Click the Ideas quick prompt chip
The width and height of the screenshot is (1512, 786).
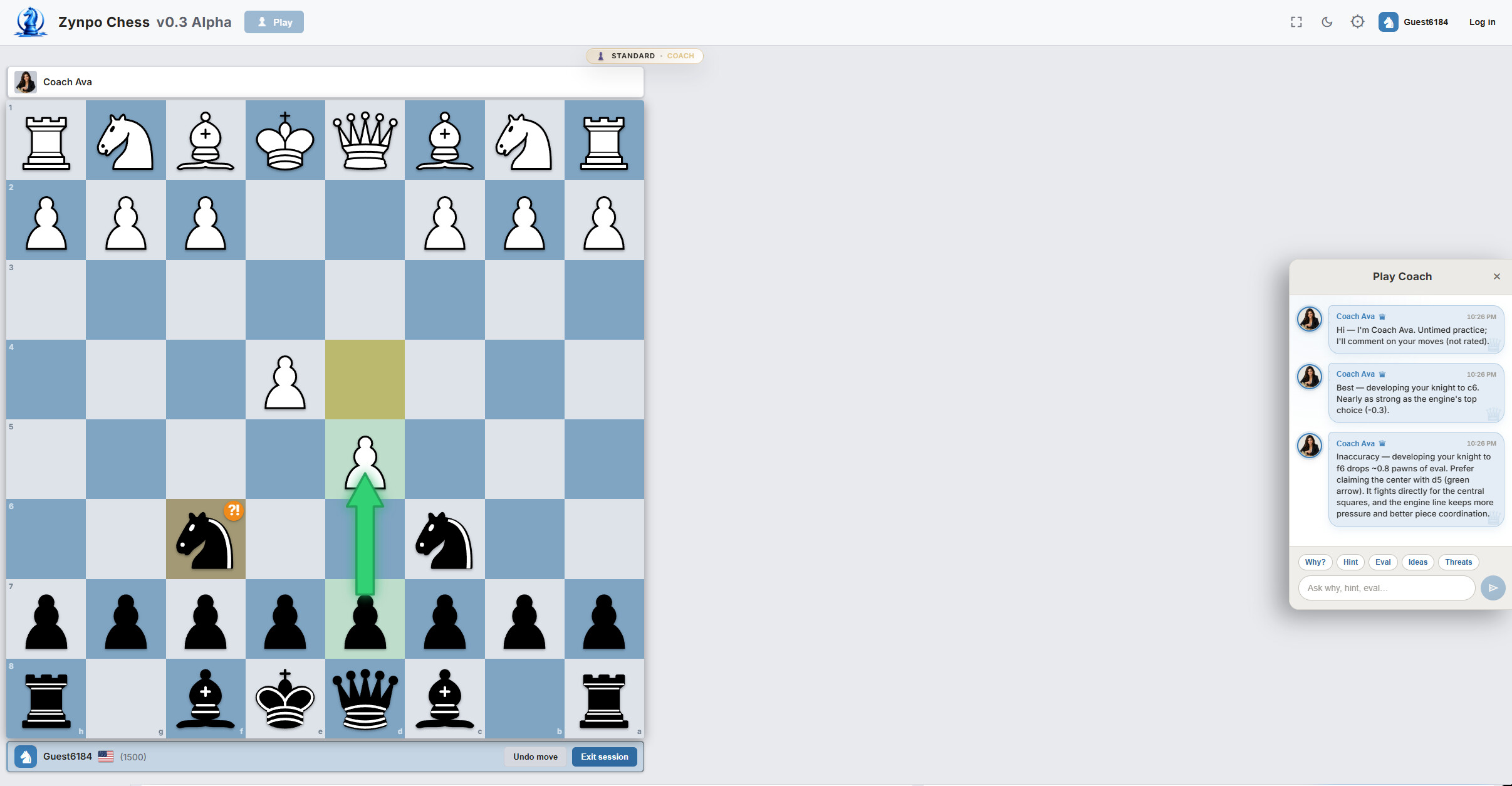click(x=1417, y=562)
